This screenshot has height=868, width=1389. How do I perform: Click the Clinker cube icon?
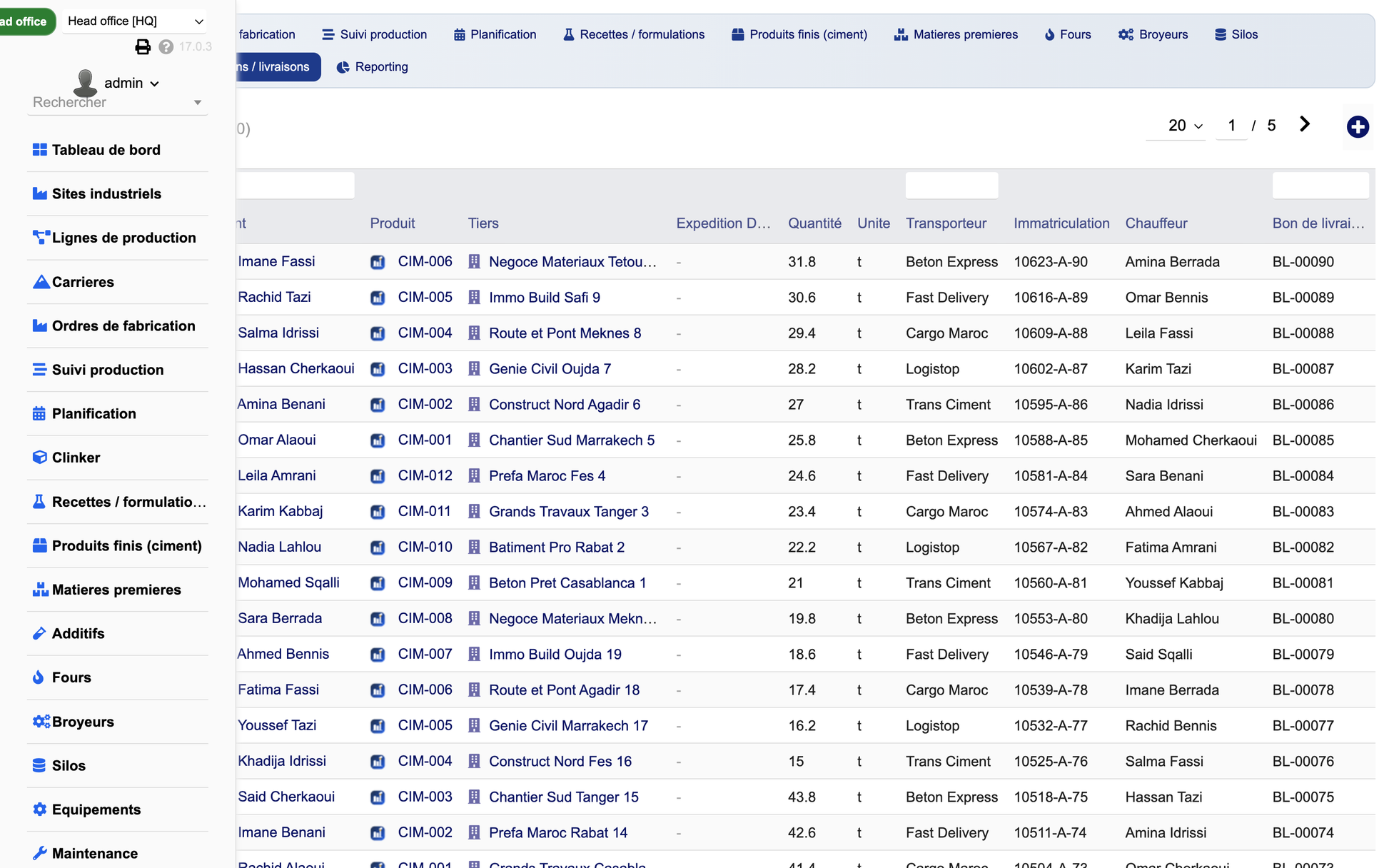pyautogui.click(x=40, y=458)
